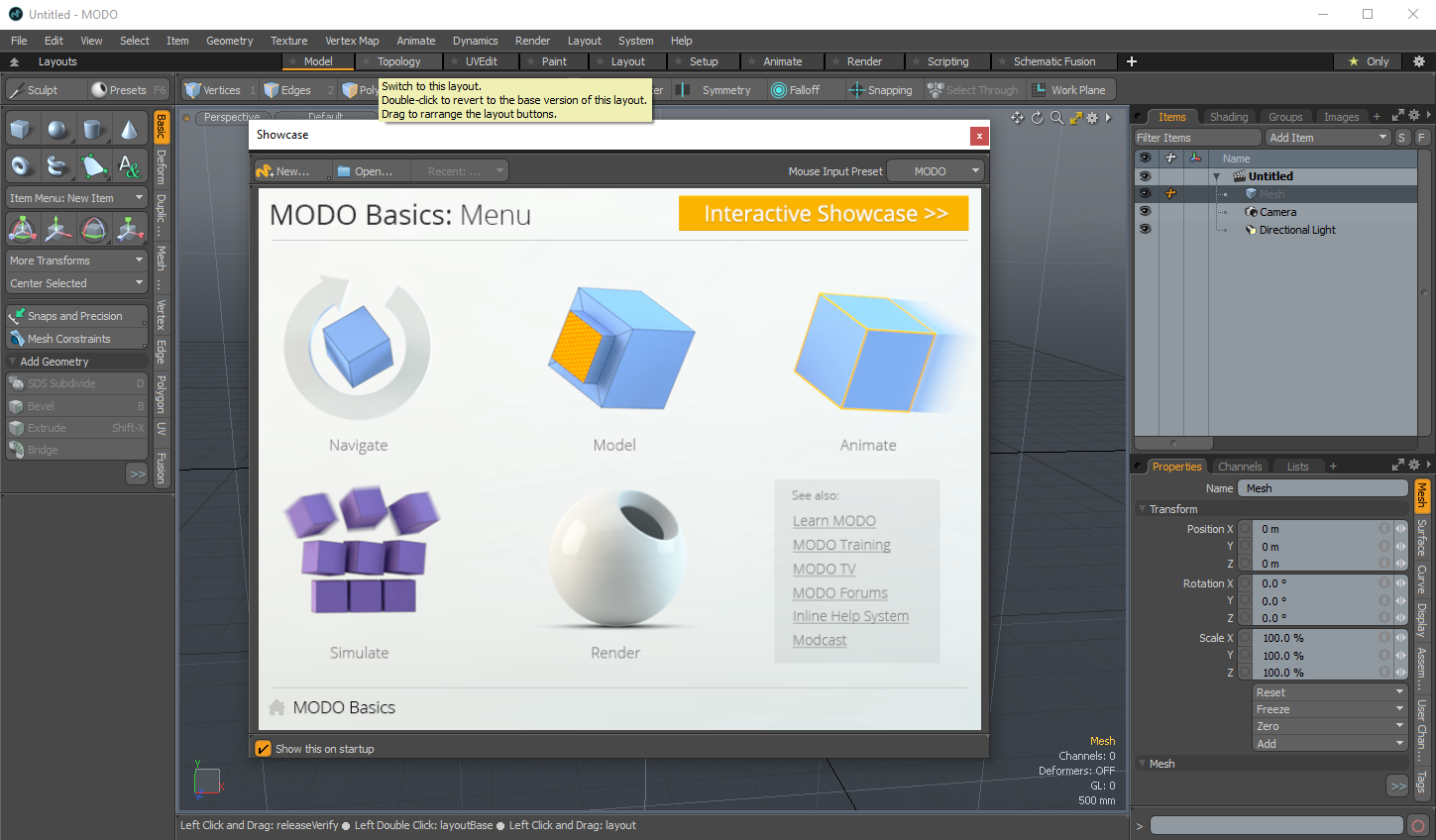Image resolution: width=1436 pixels, height=840 pixels.
Task: Click Showcase home icon beside MODO Basics
Action: (276, 707)
